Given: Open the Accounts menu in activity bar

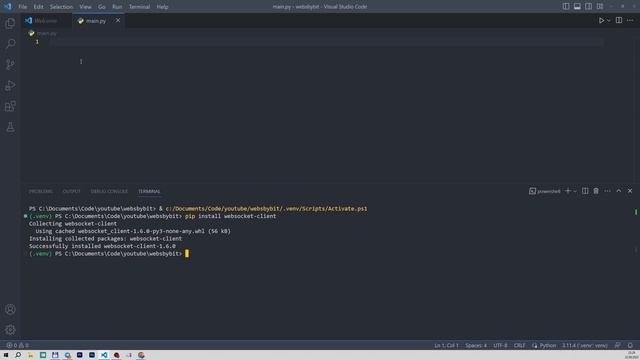Looking at the screenshot, I should coord(10,309).
